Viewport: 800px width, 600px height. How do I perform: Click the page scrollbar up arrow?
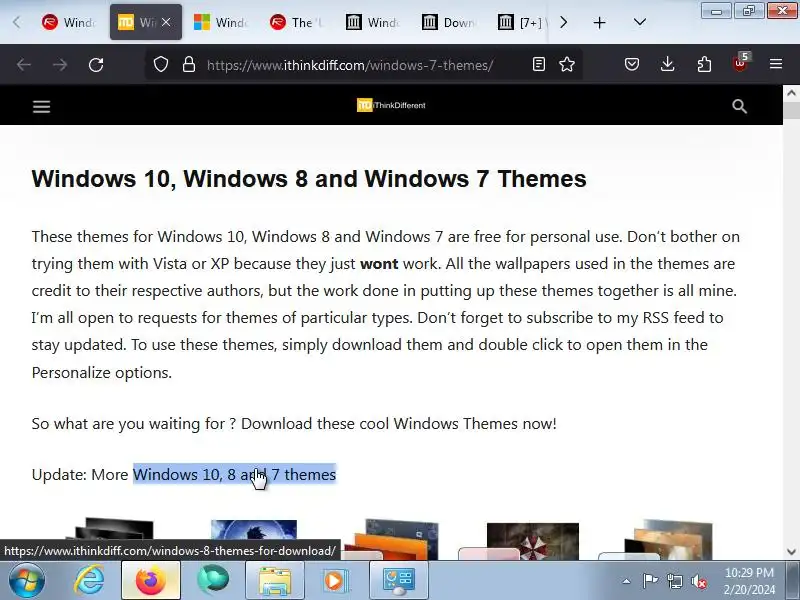791,93
